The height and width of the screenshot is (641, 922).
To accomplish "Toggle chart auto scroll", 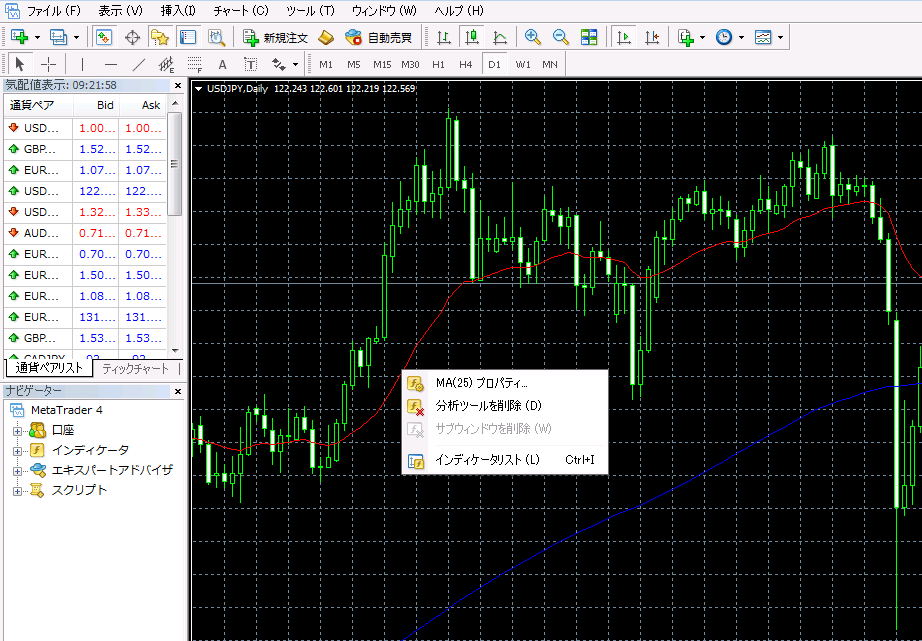I will click(624, 37).
